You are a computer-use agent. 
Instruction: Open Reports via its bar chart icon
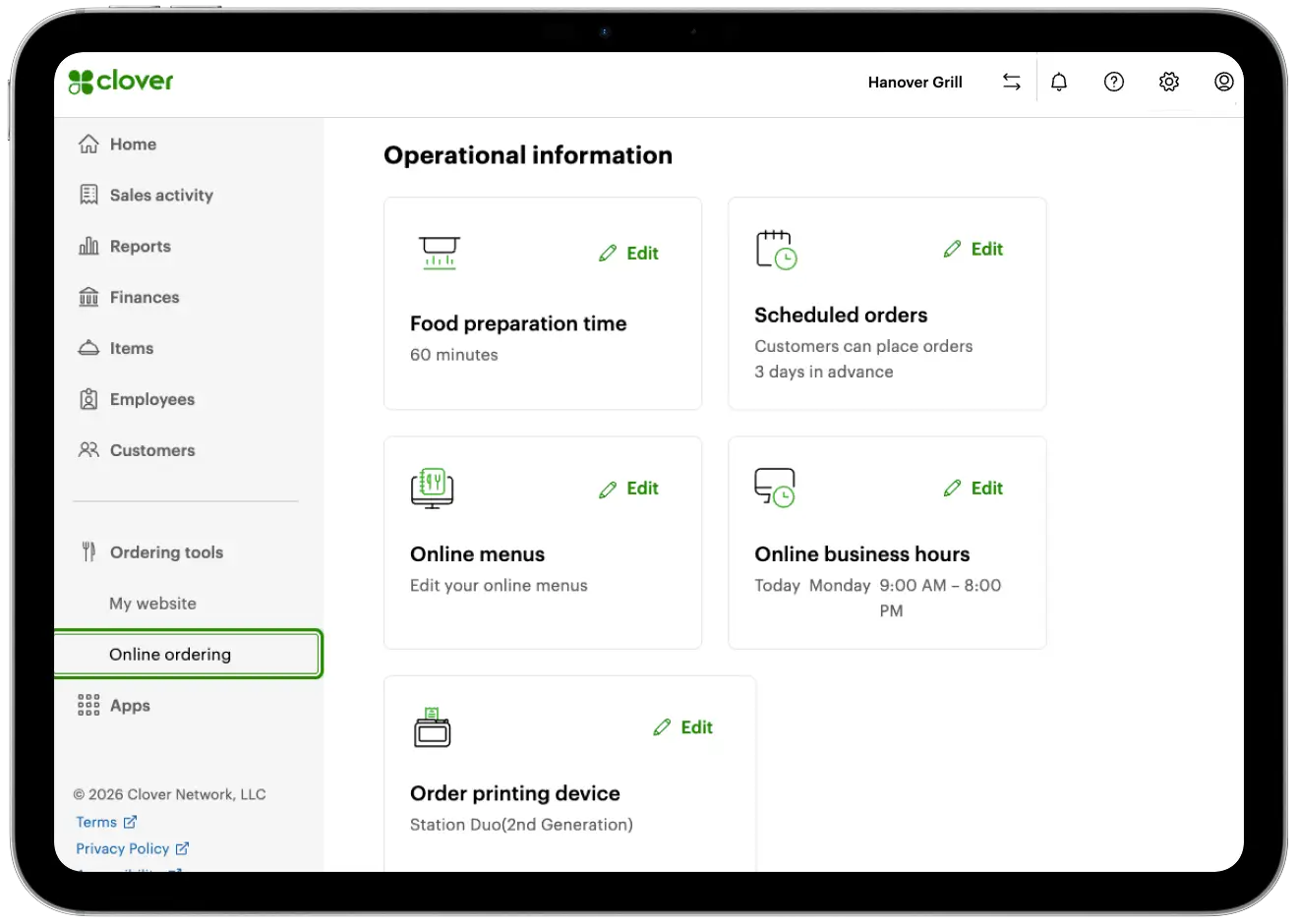pos(89,246)
